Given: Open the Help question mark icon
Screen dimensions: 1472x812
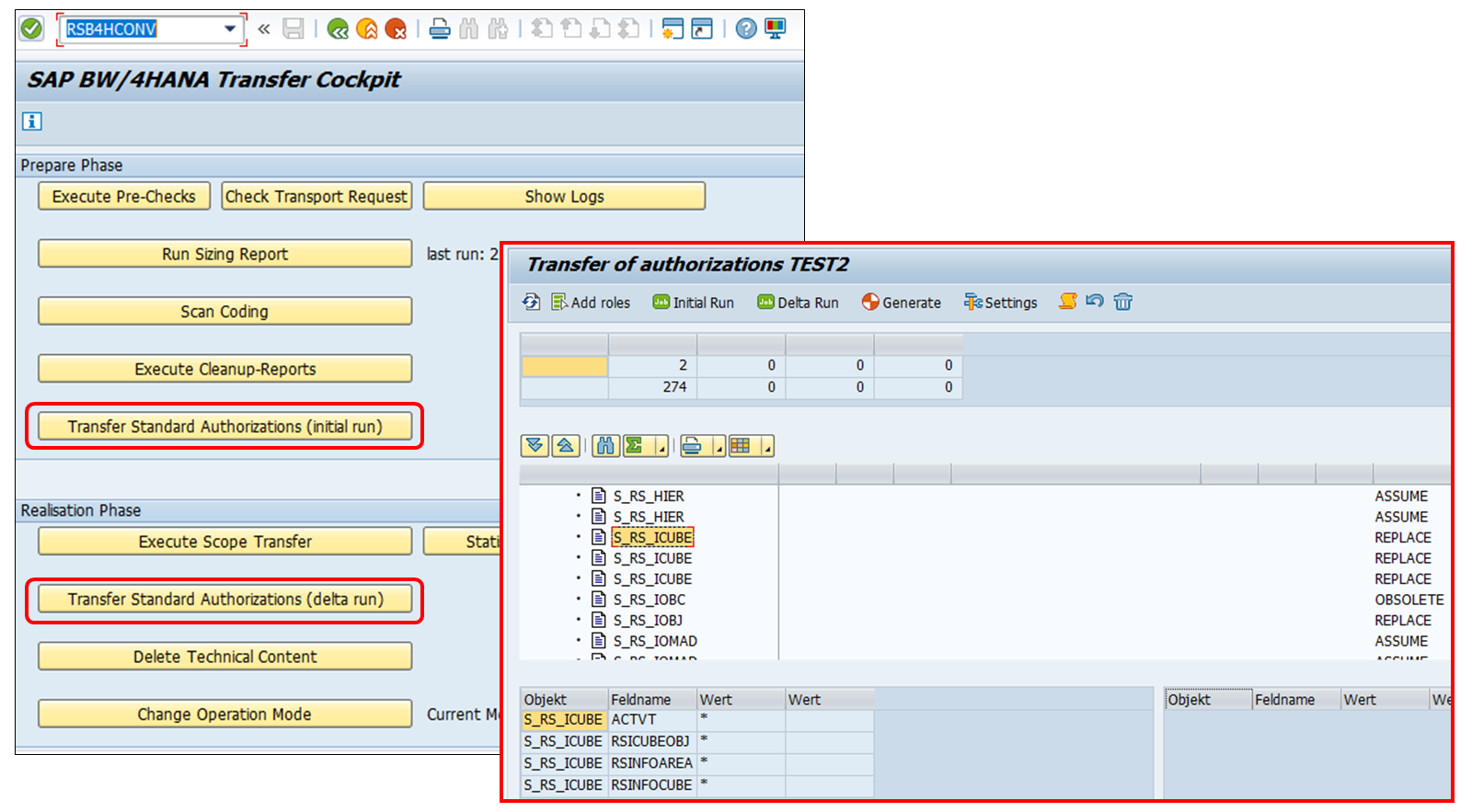Looking at the screenshot, I should click(x=746, y=29).
